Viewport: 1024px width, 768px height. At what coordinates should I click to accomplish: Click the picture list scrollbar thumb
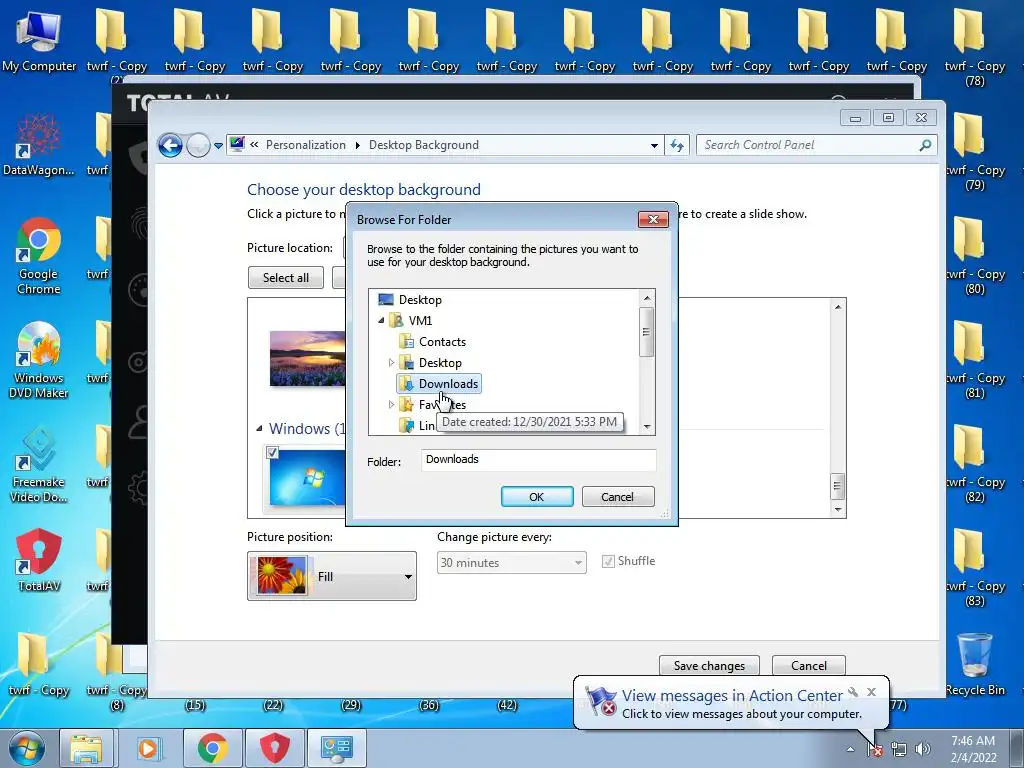pos(838,485)
